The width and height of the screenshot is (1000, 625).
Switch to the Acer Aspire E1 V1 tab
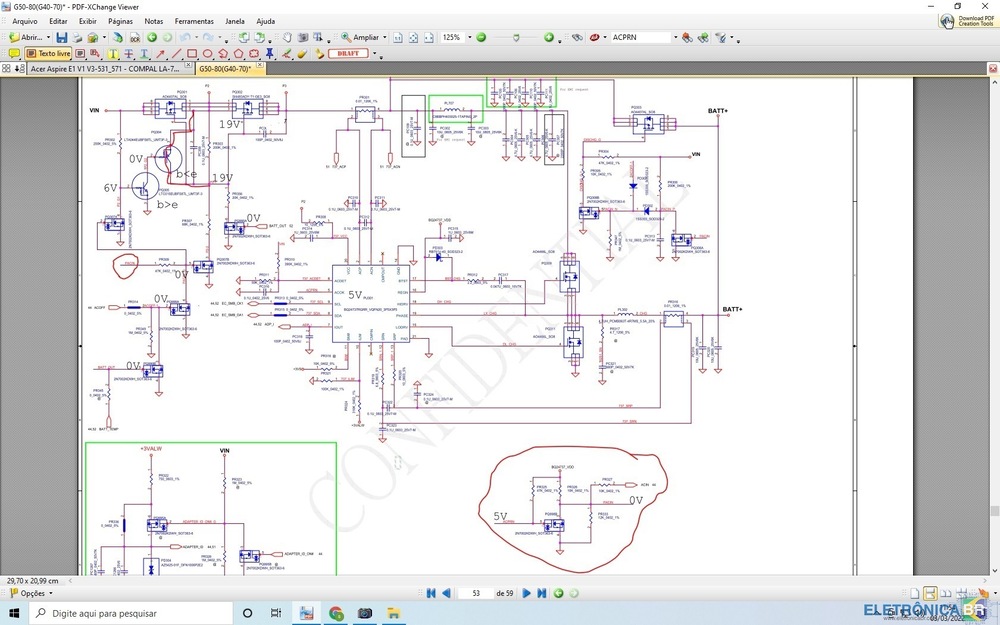tap(105, 69)
